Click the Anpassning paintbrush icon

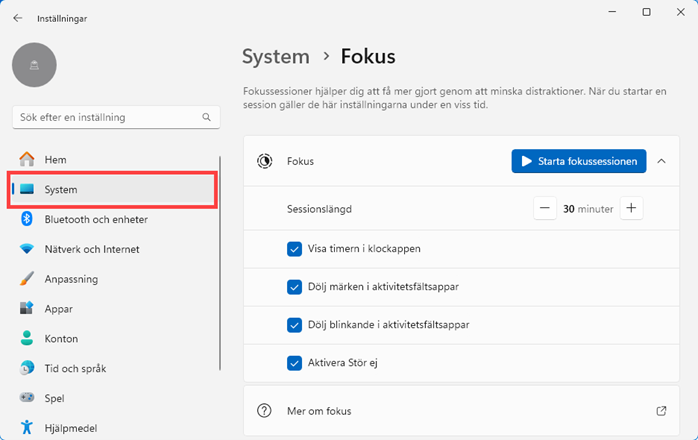tap(27, 279)
